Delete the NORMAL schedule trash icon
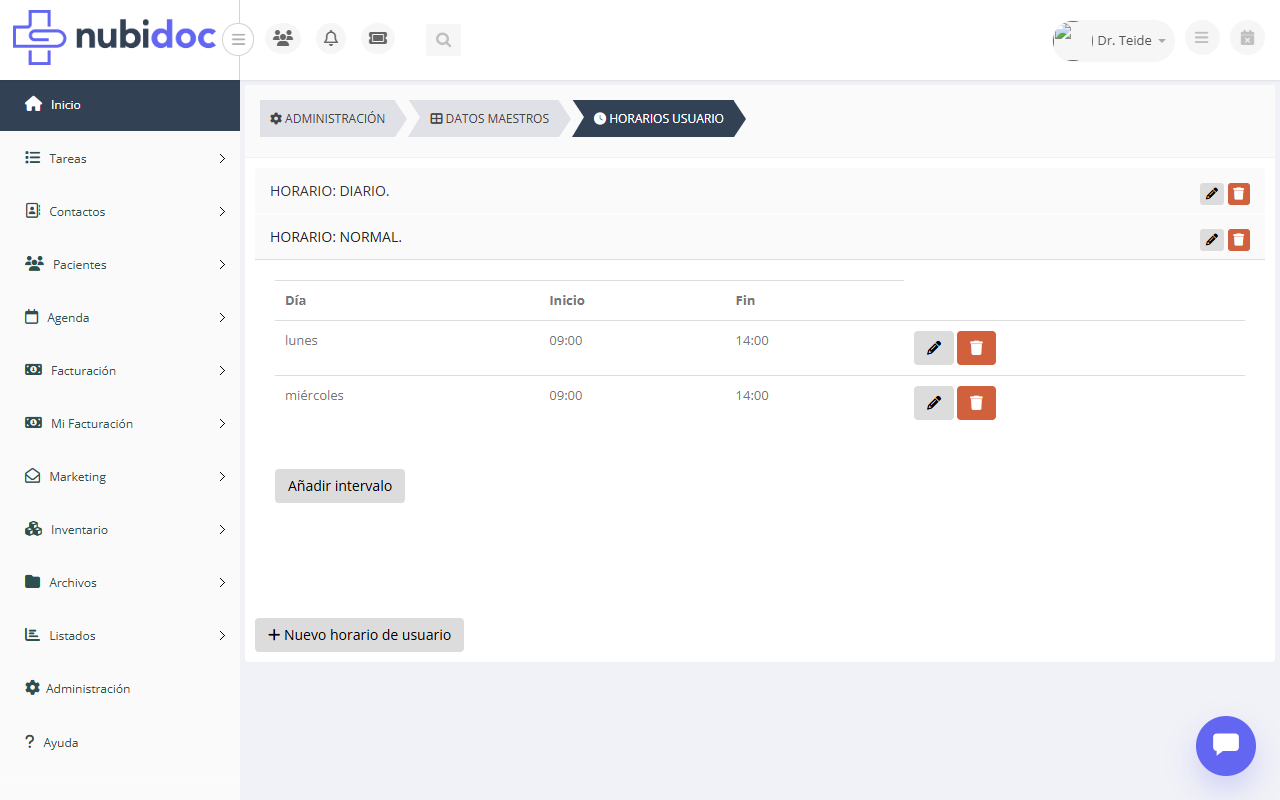Viewport: 1280px width, 800px height. pos(1239,240)
